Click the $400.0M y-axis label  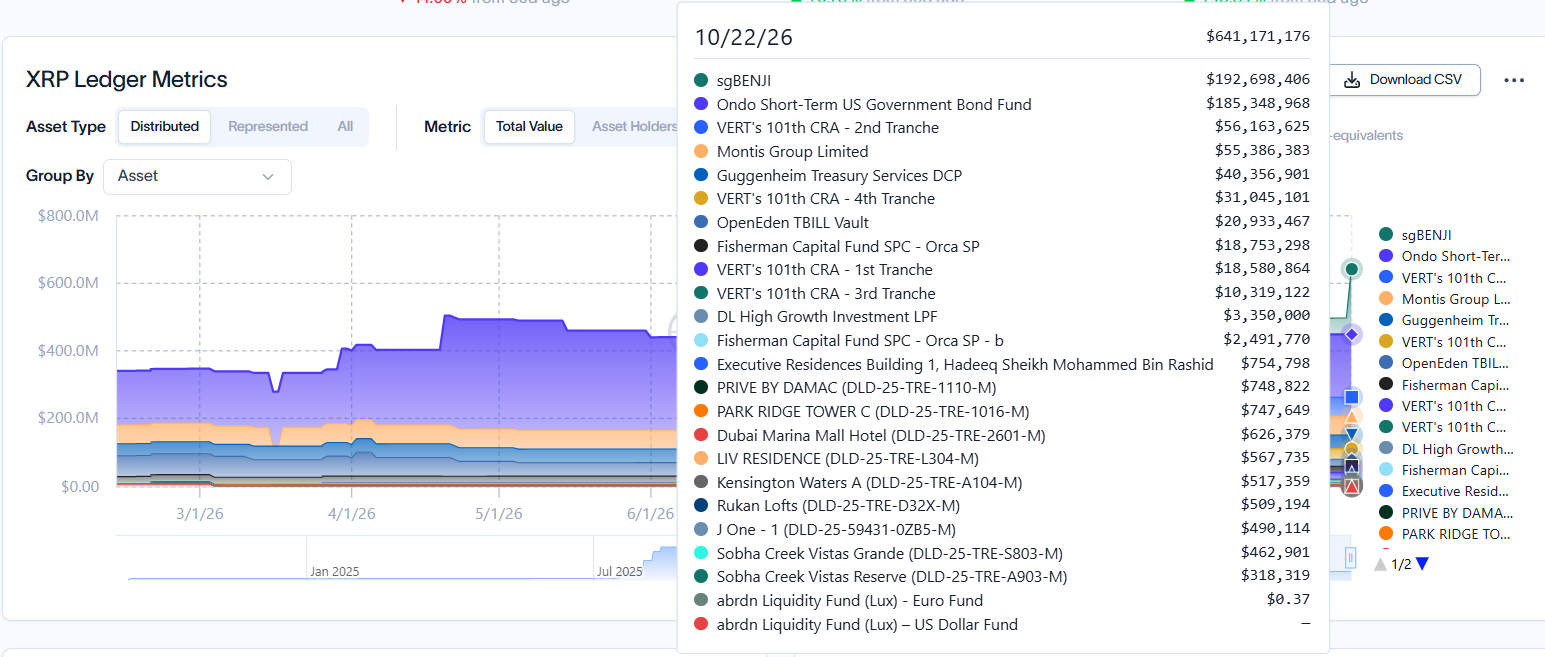click(x=67, y=351)
